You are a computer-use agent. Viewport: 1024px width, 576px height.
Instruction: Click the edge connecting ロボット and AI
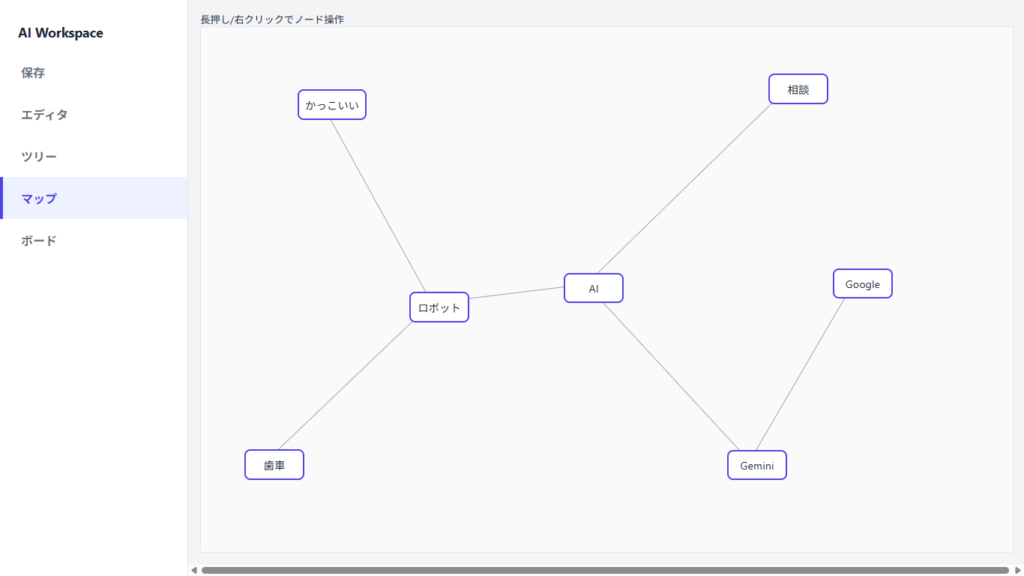[x=516, y=294]
